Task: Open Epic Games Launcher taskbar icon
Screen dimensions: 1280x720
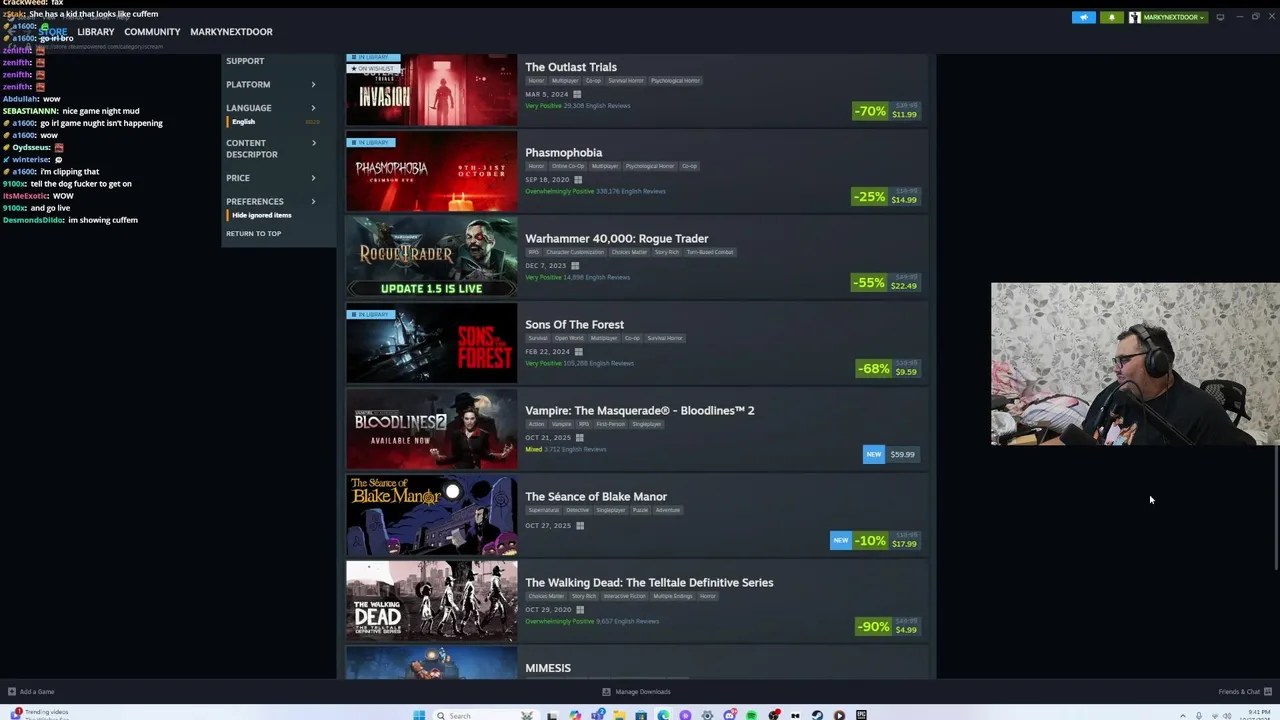Action: point(861,715)
